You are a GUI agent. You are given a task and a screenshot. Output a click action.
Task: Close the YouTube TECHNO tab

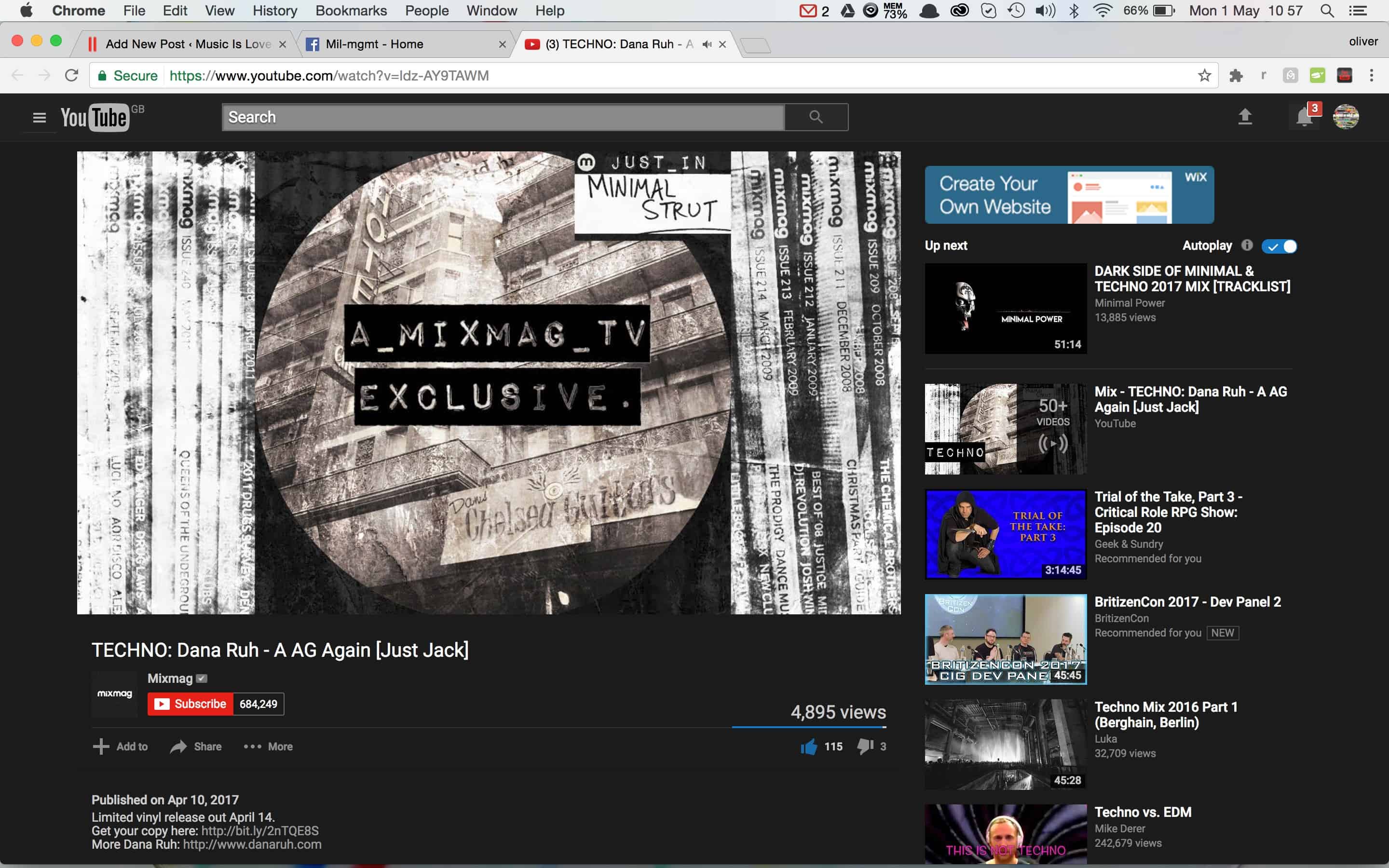[x=722, y=44]
